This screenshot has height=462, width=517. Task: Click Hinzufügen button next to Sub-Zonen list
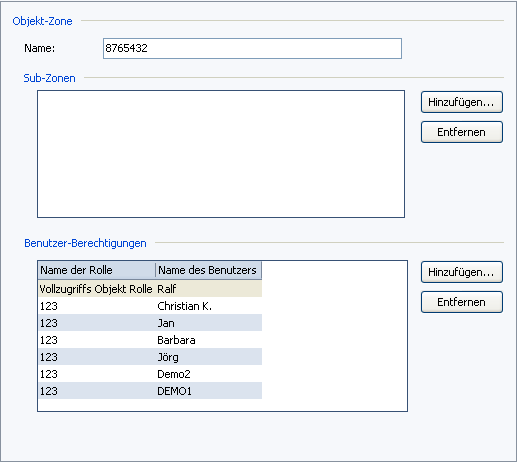(462, 102)
